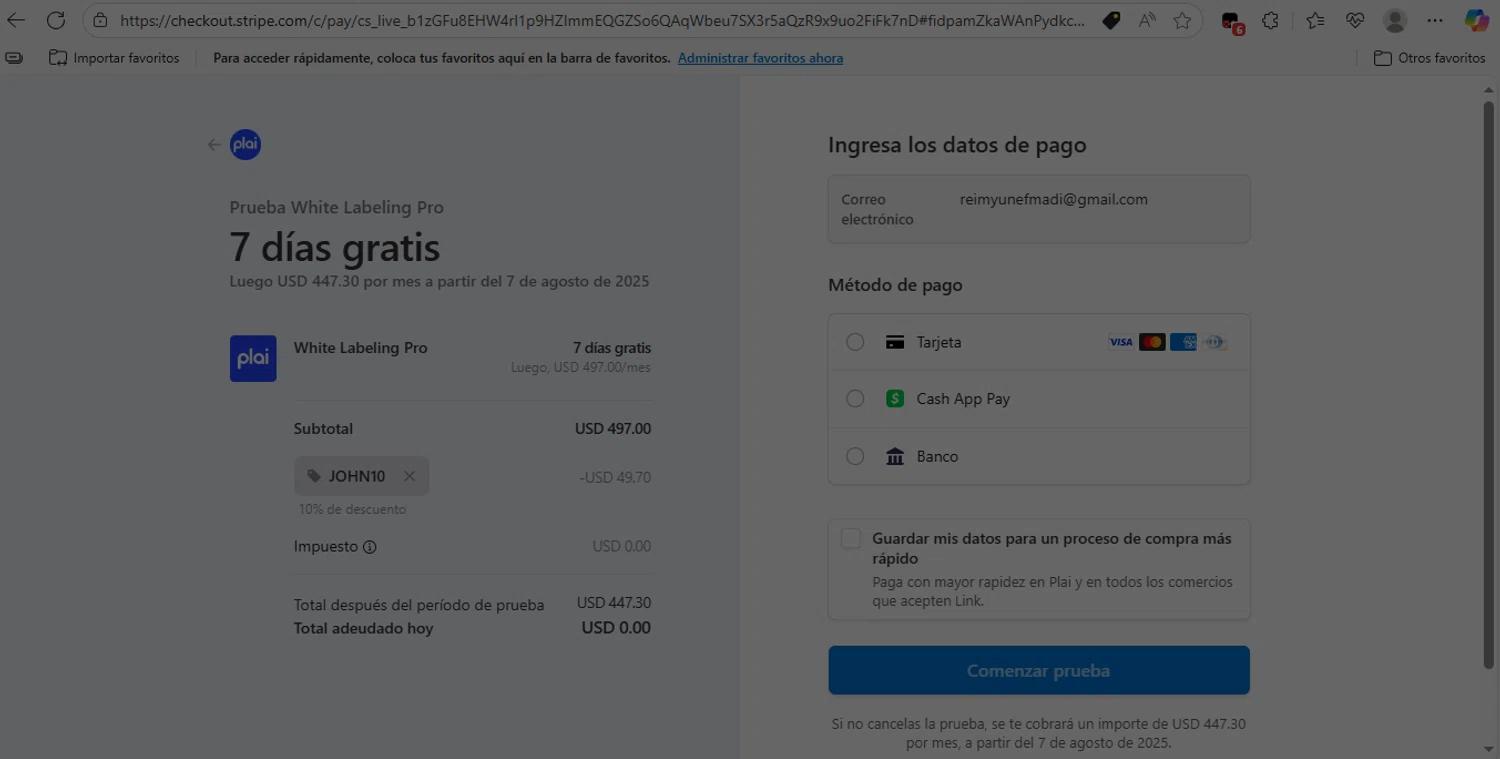The height and width of the screenshot is (759, 1500).
Task: Click the "Luego, USD 497.00/mes" text
Action: pyautogui.click(x=581, y=368)
